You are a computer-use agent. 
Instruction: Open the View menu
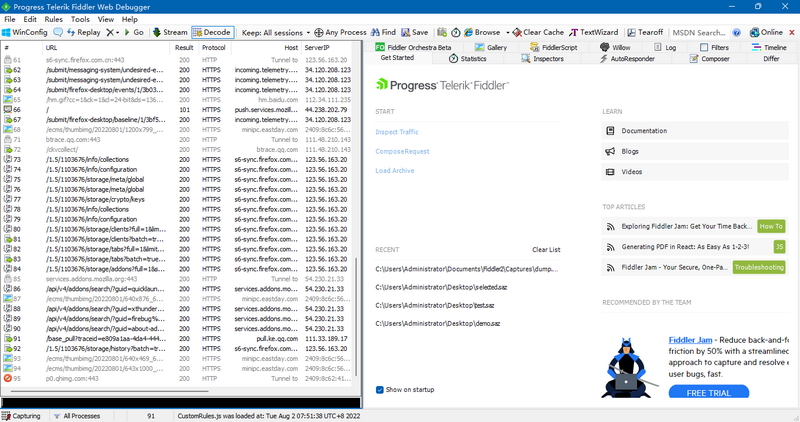106,19
